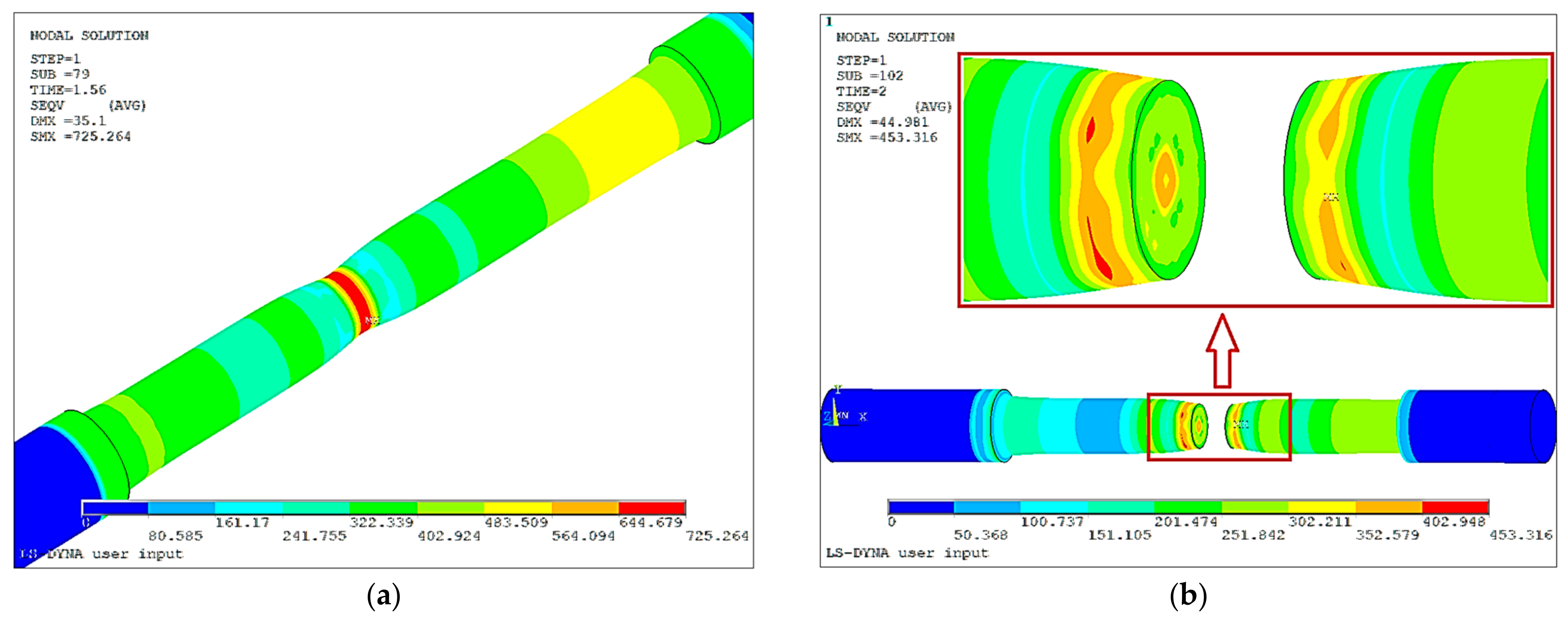Click the MX marker inside the enlarged inset

click(1331, 197)
